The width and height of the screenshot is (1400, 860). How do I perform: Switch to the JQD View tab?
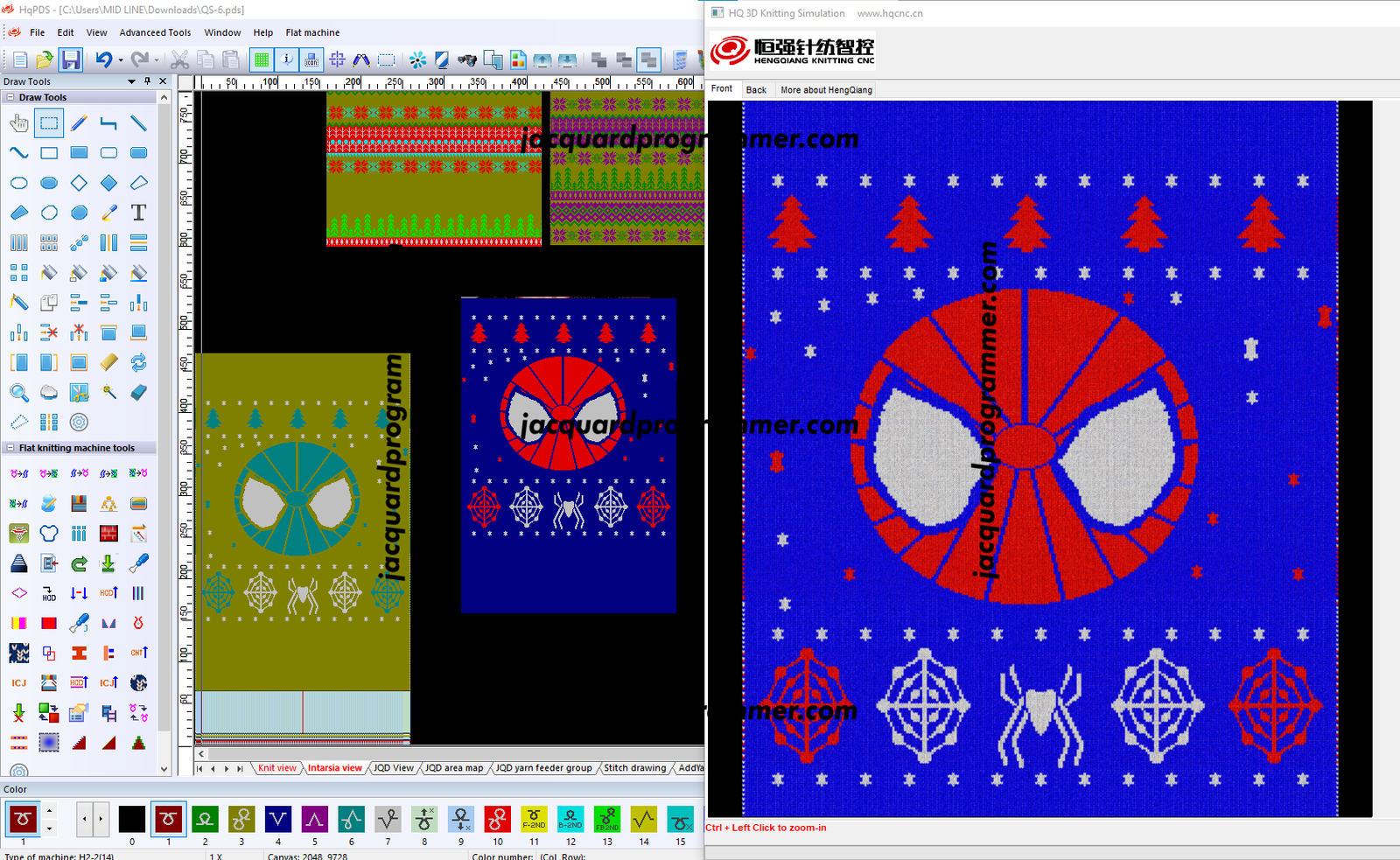393,768
